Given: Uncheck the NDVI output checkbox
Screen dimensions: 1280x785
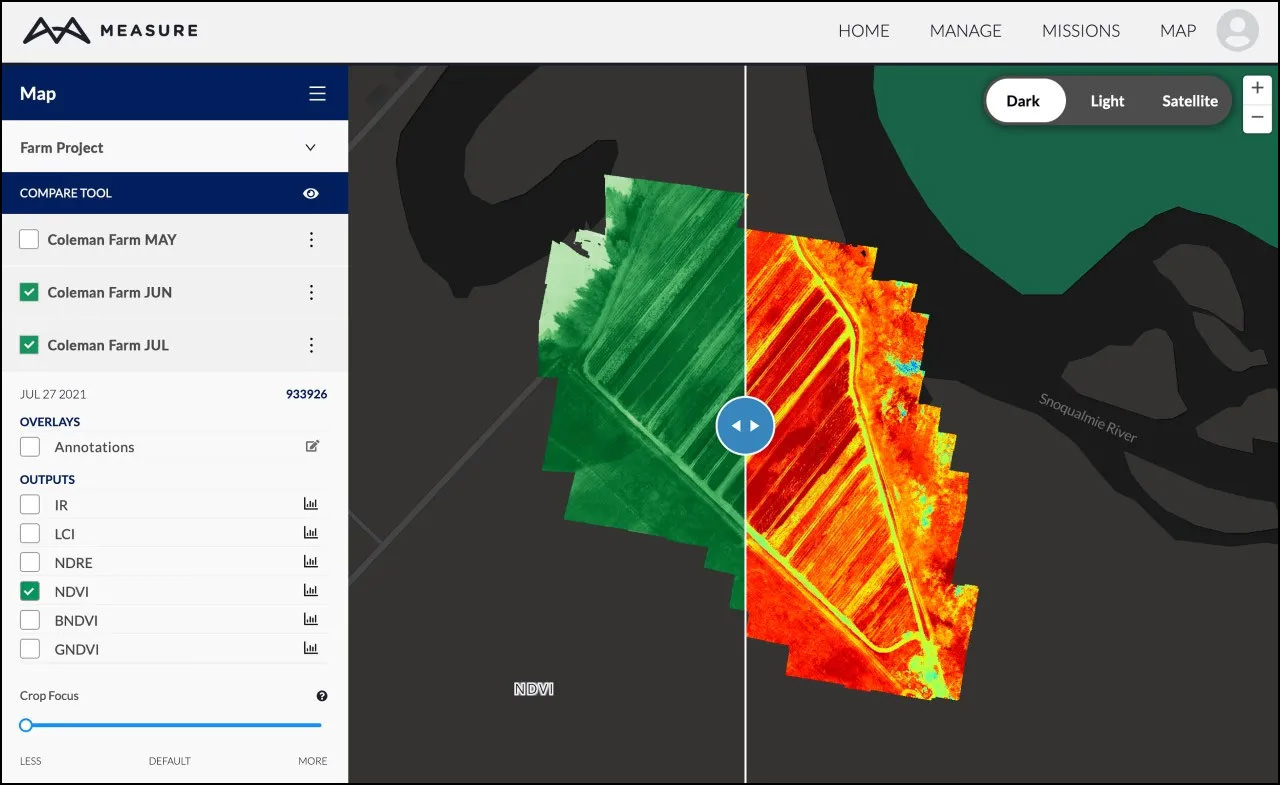Looking at the screenshot, I should 30,591.
